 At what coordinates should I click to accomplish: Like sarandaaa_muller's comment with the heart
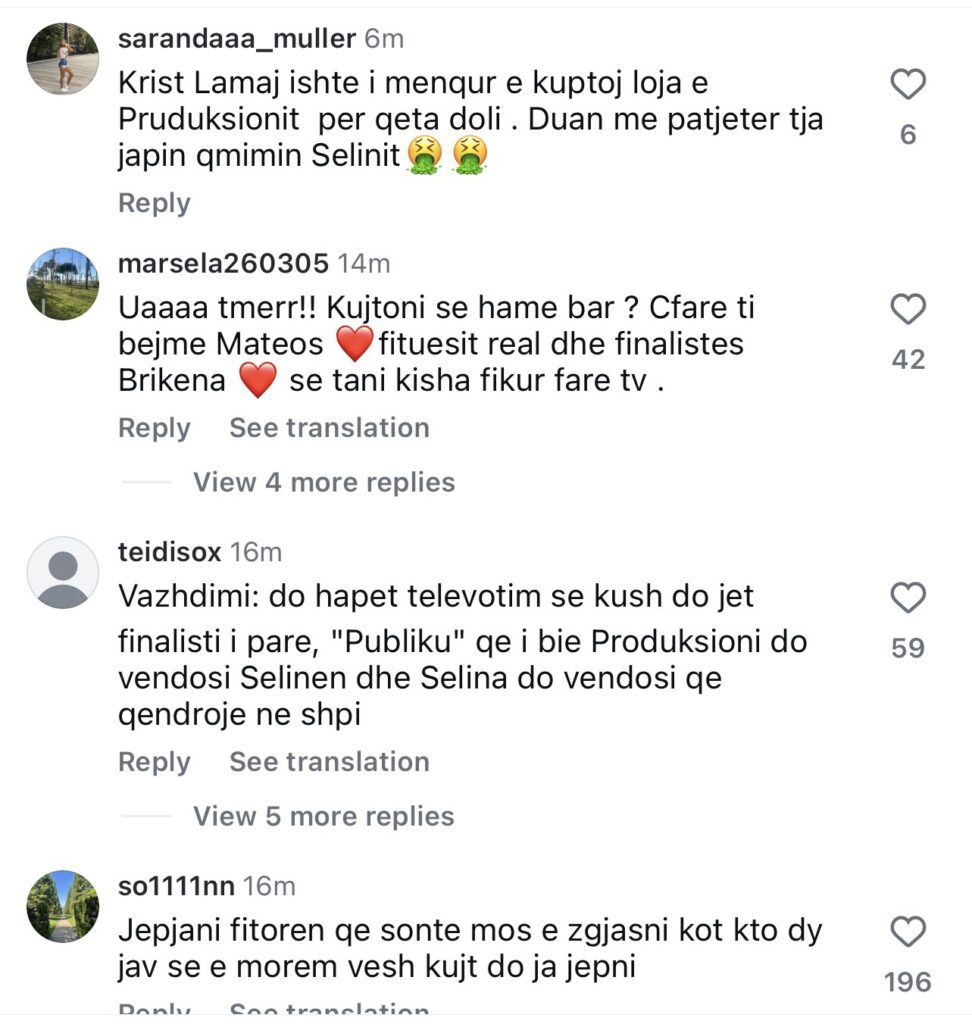(x=907, y=86)
